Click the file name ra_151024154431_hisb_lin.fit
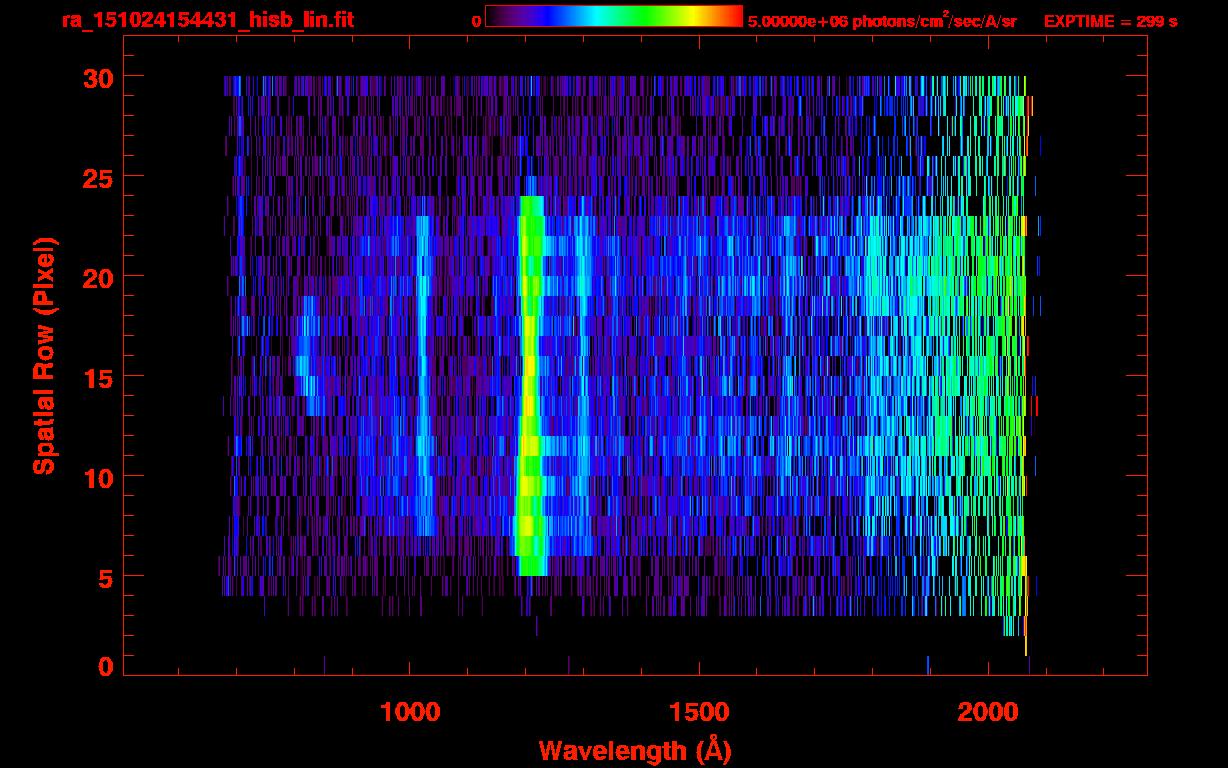 coord(207,20)
